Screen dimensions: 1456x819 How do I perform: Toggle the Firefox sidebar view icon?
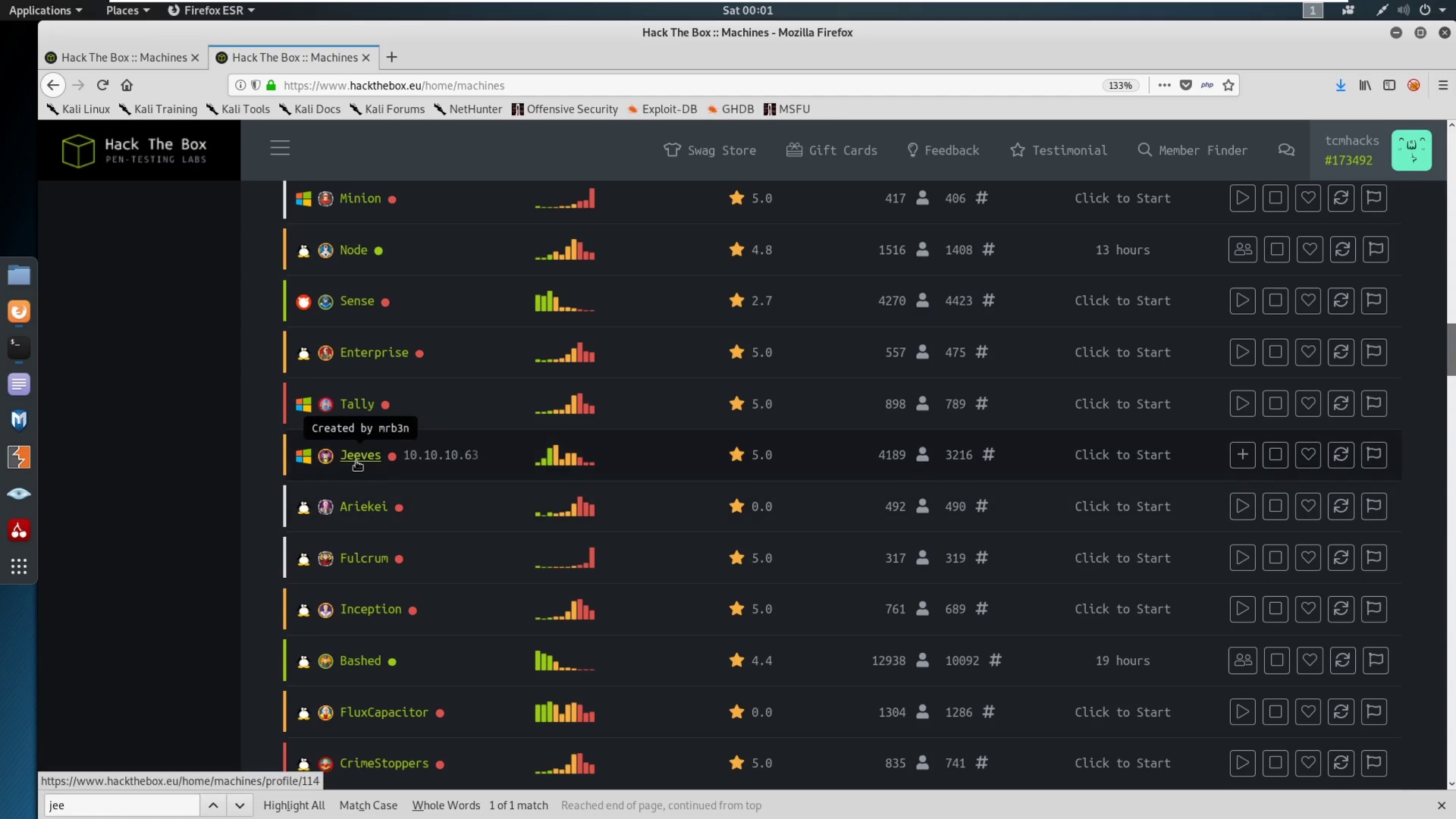[1389, 85]
